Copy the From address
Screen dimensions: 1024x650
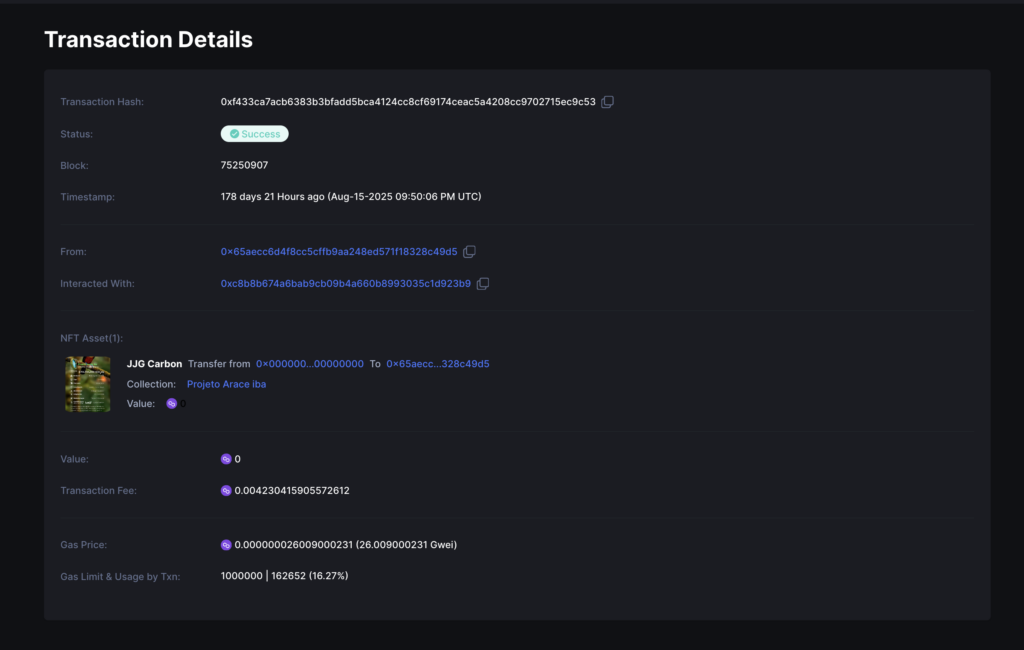[x=469, y=252]
